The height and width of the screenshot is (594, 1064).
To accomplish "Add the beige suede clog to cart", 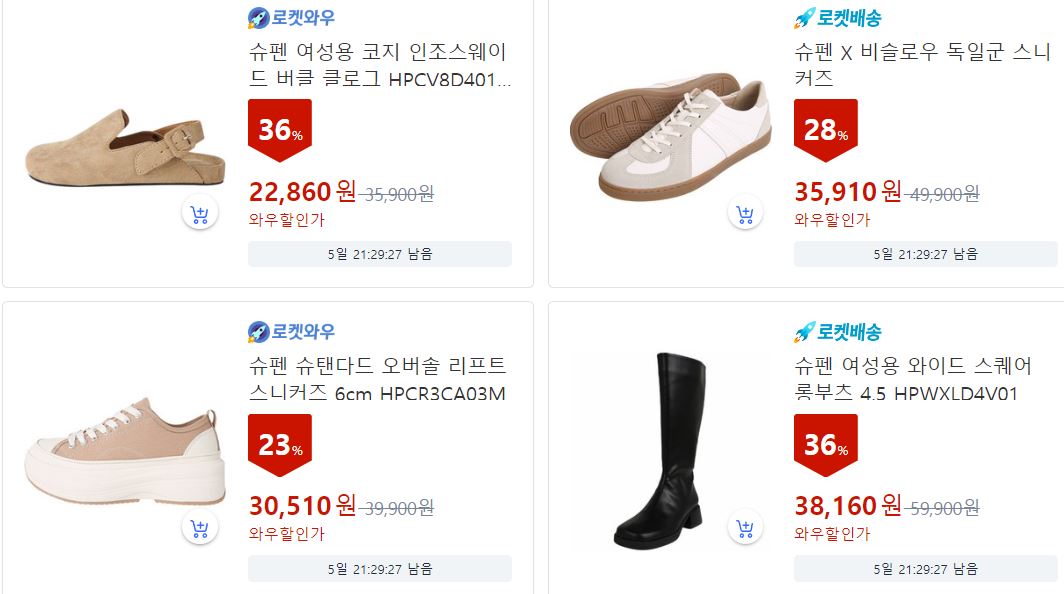I will [200, 213].
